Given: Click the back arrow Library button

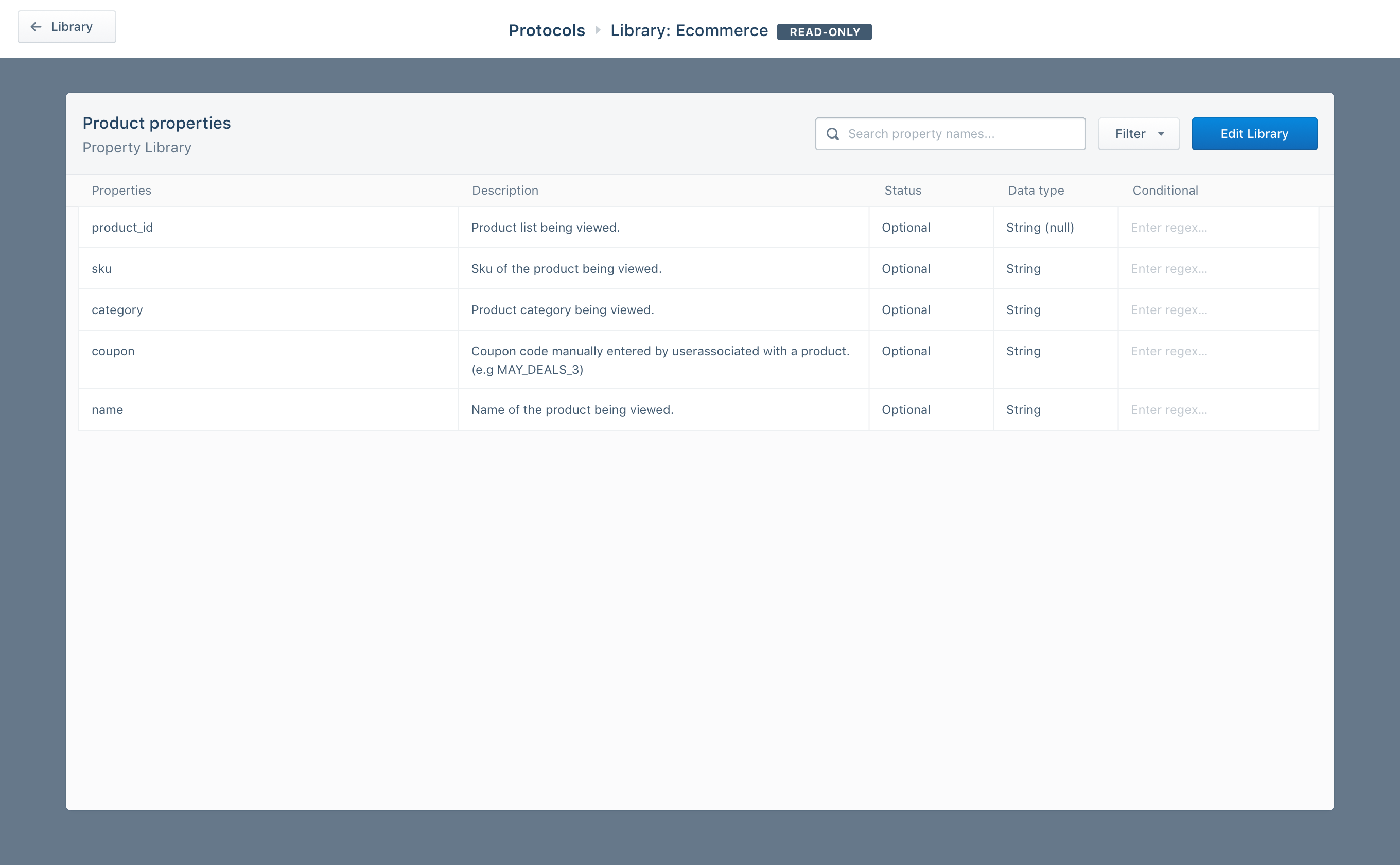Looking at the screenshot, I should point(66,27).
